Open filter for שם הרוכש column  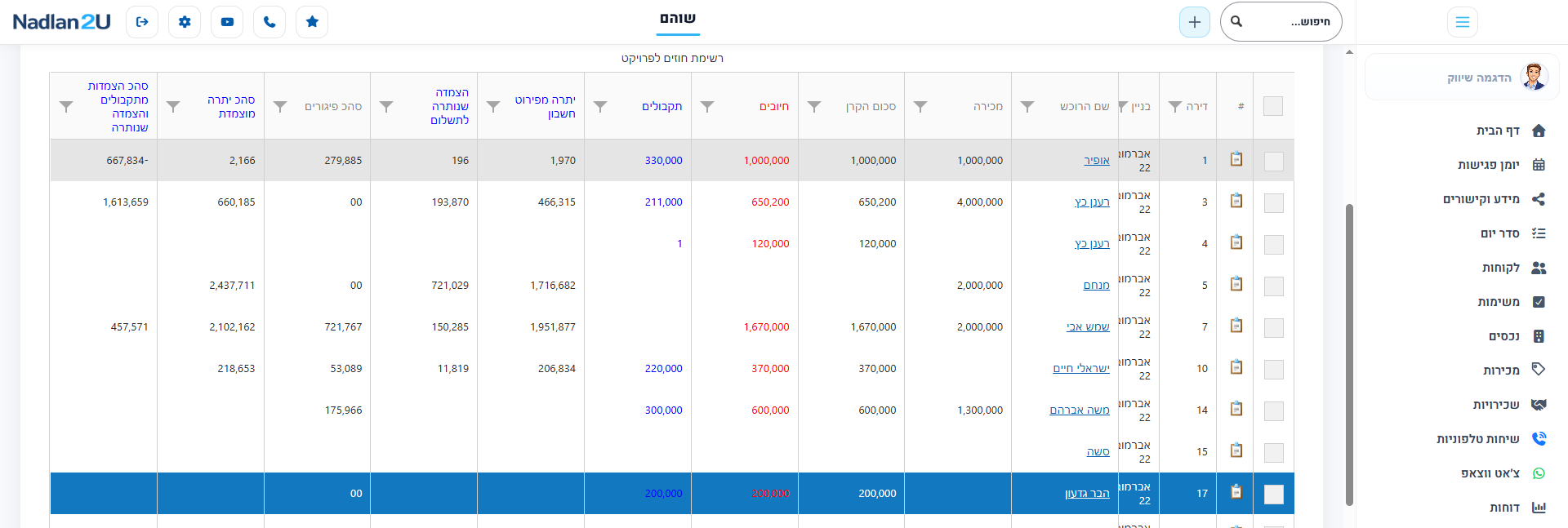(1027, 107)
